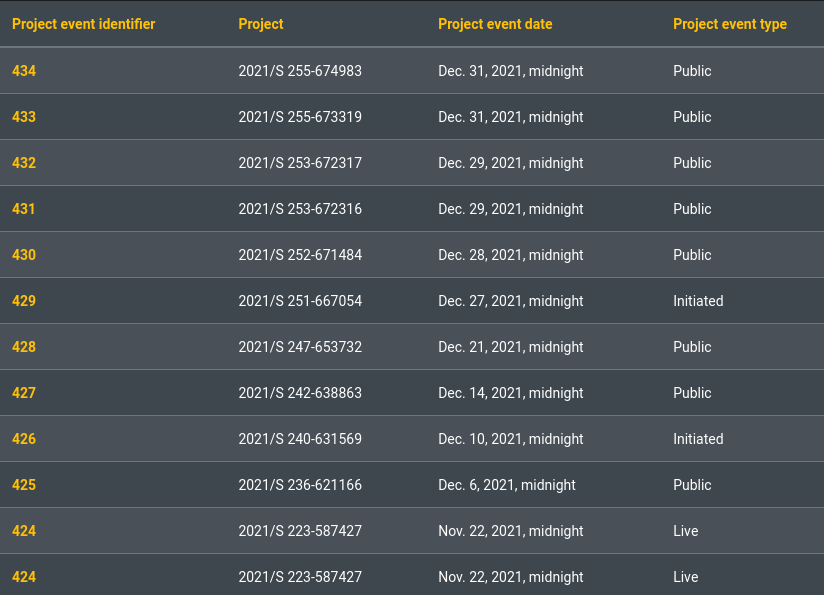The width and height of the screenshot is (824, 595).
Task: Open the event numbered 431
Action: [24, 209]
